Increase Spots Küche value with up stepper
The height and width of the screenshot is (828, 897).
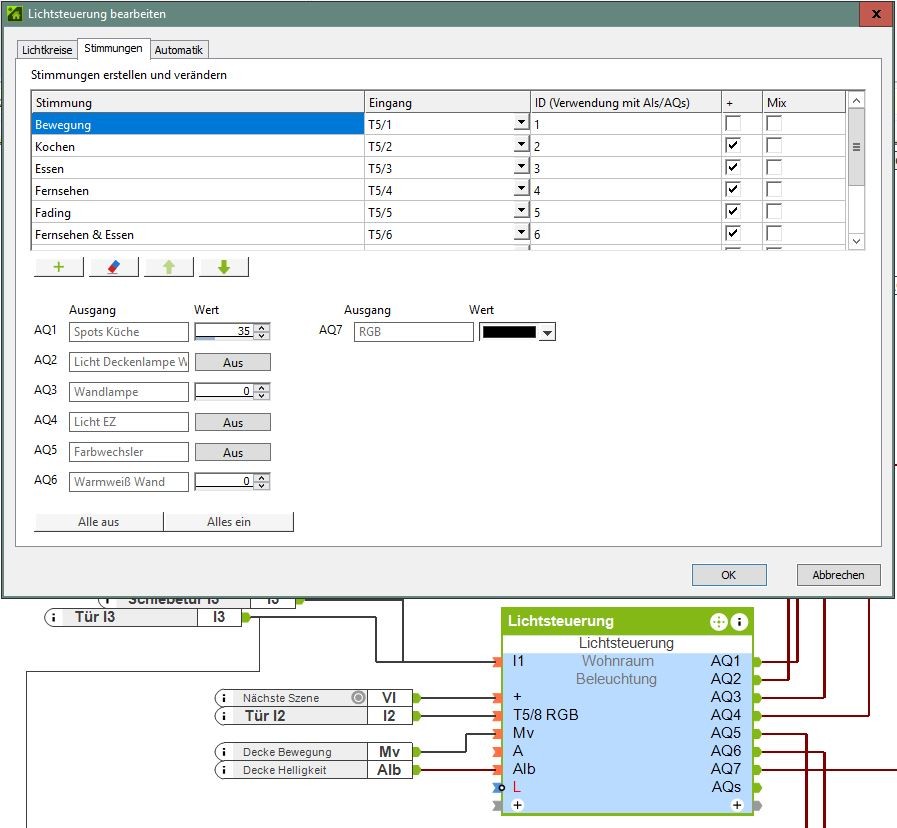click(x=262, y=328)
